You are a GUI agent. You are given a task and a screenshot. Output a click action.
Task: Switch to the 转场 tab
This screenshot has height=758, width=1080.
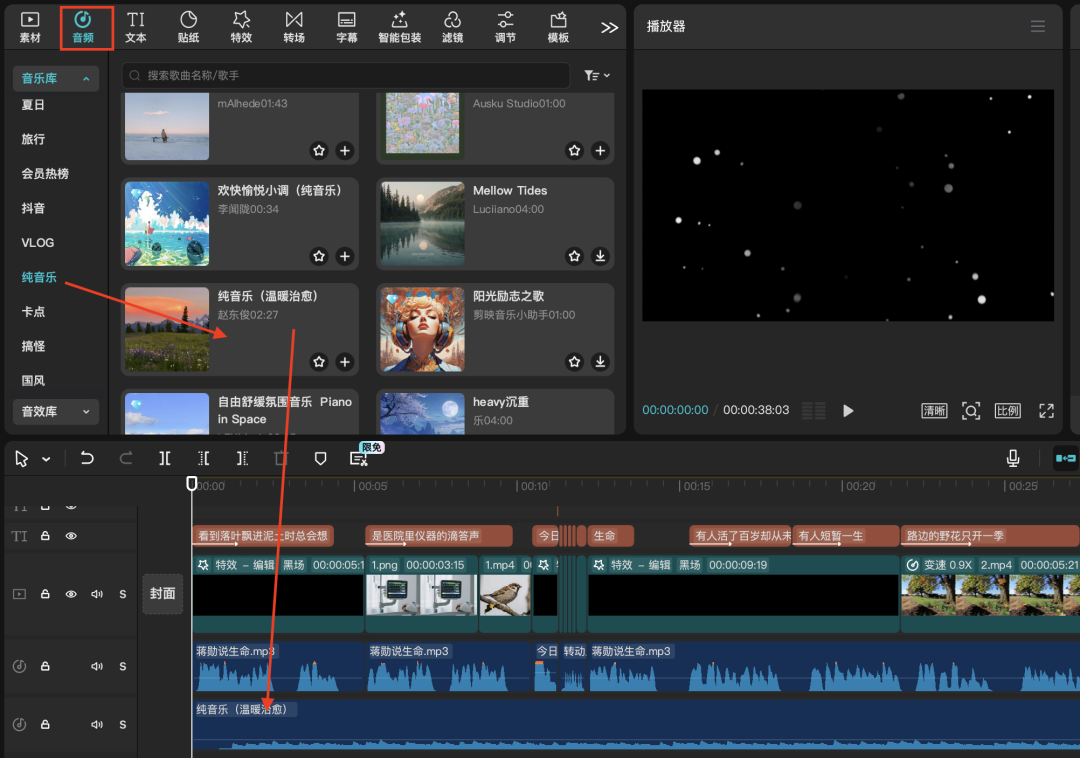294,27
